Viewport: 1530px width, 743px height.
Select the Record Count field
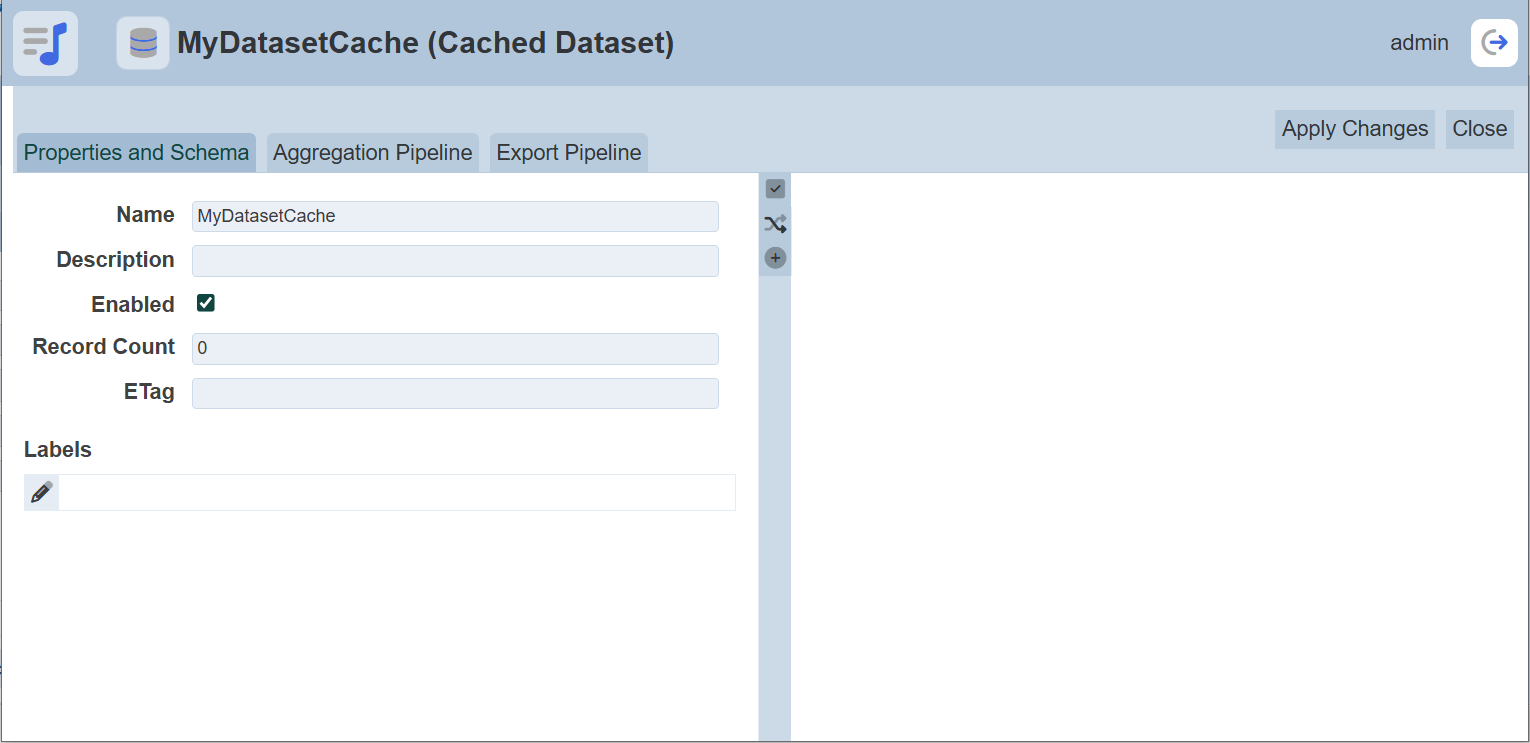tap(455, 348)
